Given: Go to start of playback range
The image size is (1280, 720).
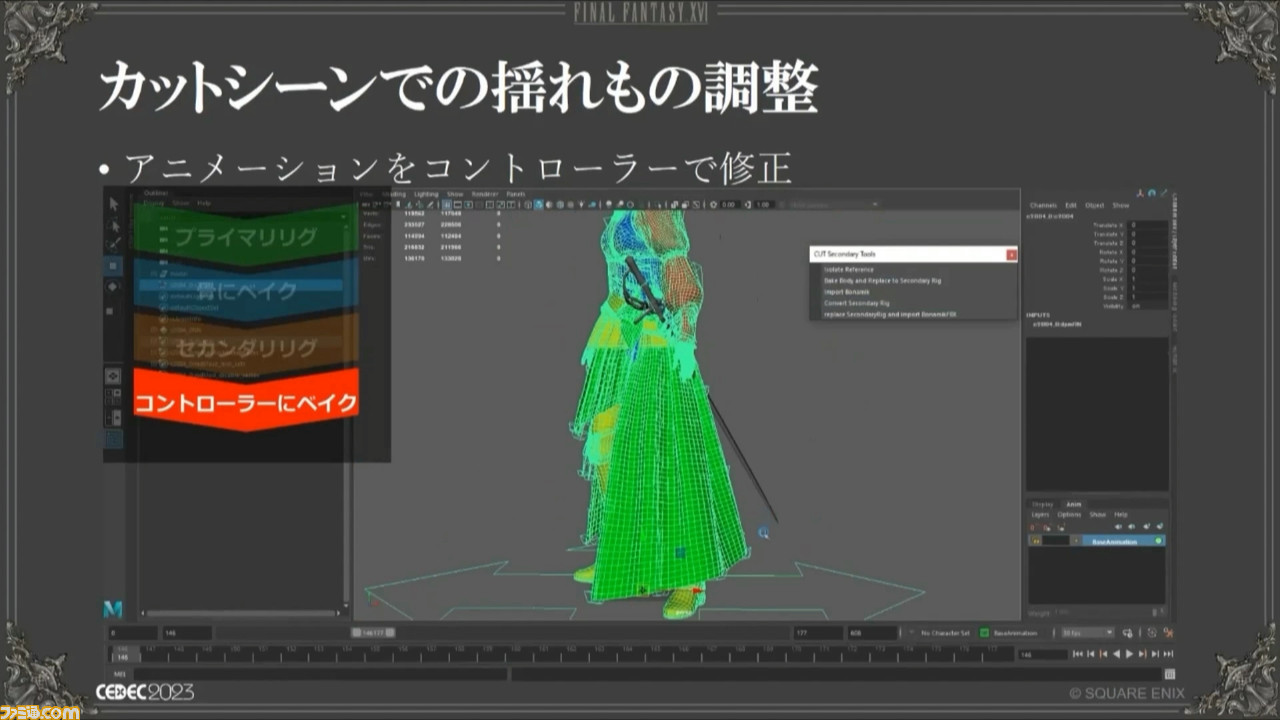Looking at the screenshot, I should (x=1077, y=654).
